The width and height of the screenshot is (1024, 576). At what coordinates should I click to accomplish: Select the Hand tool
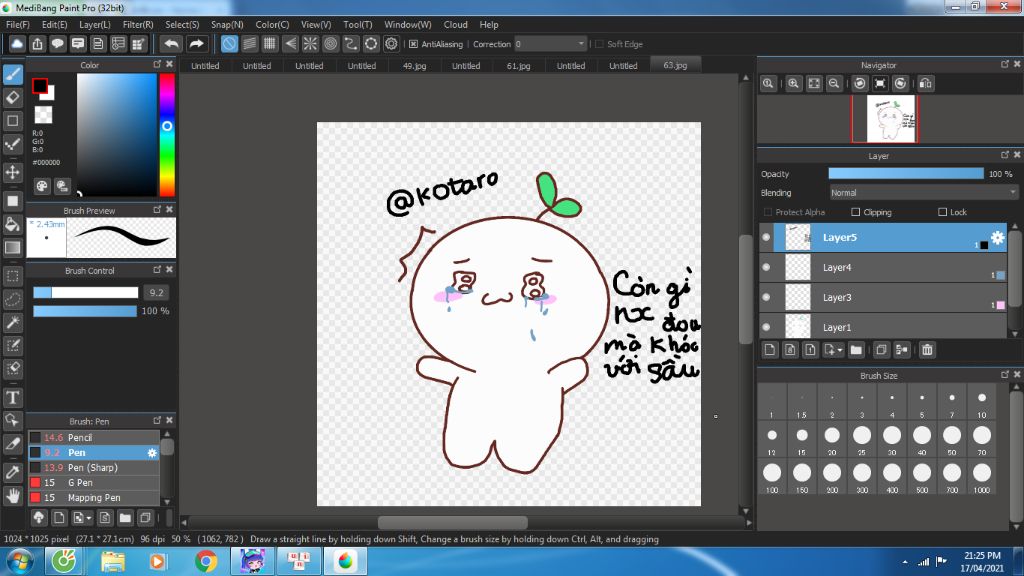coord(12,496)
